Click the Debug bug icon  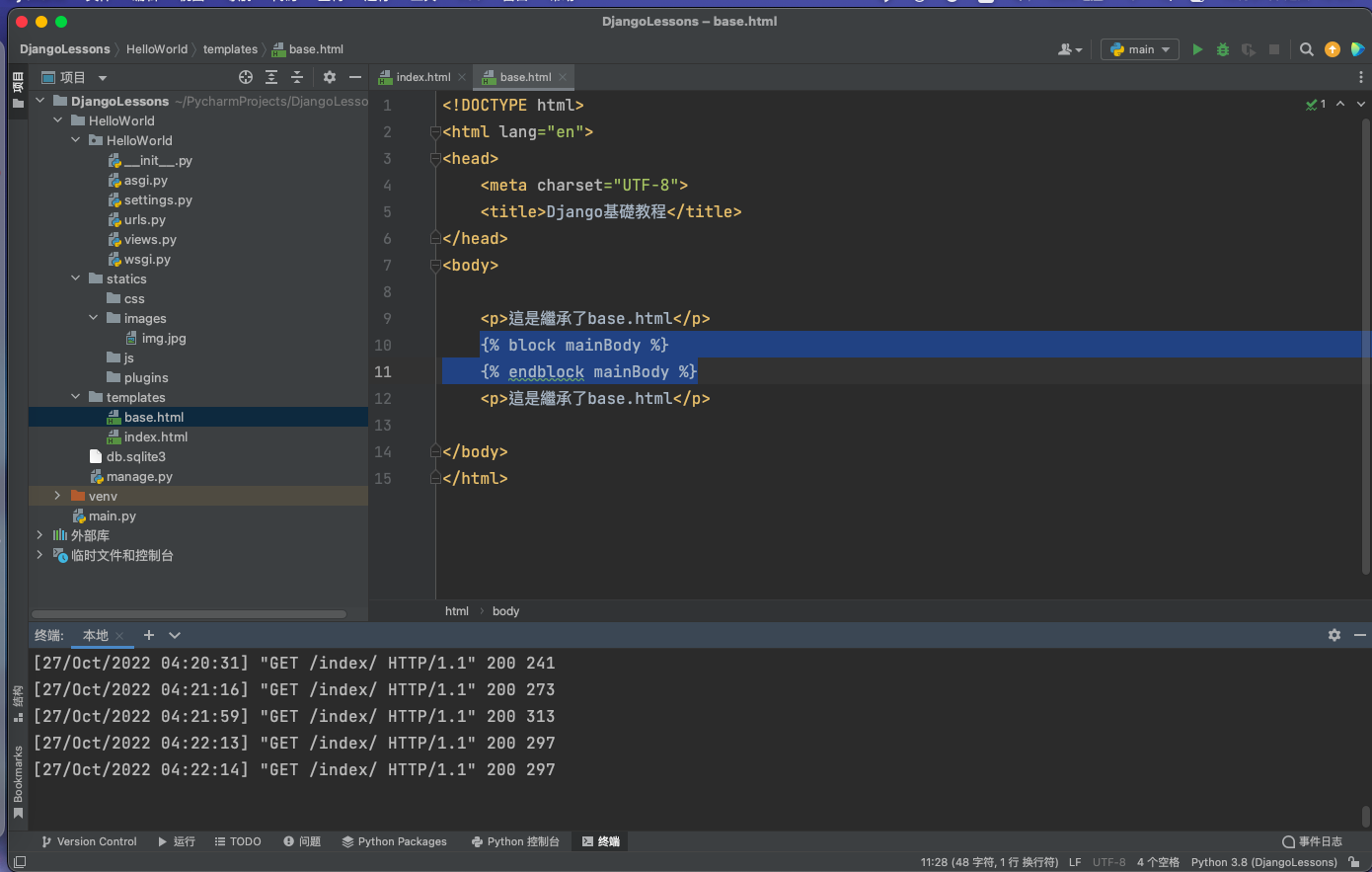tap(1223, 49)
